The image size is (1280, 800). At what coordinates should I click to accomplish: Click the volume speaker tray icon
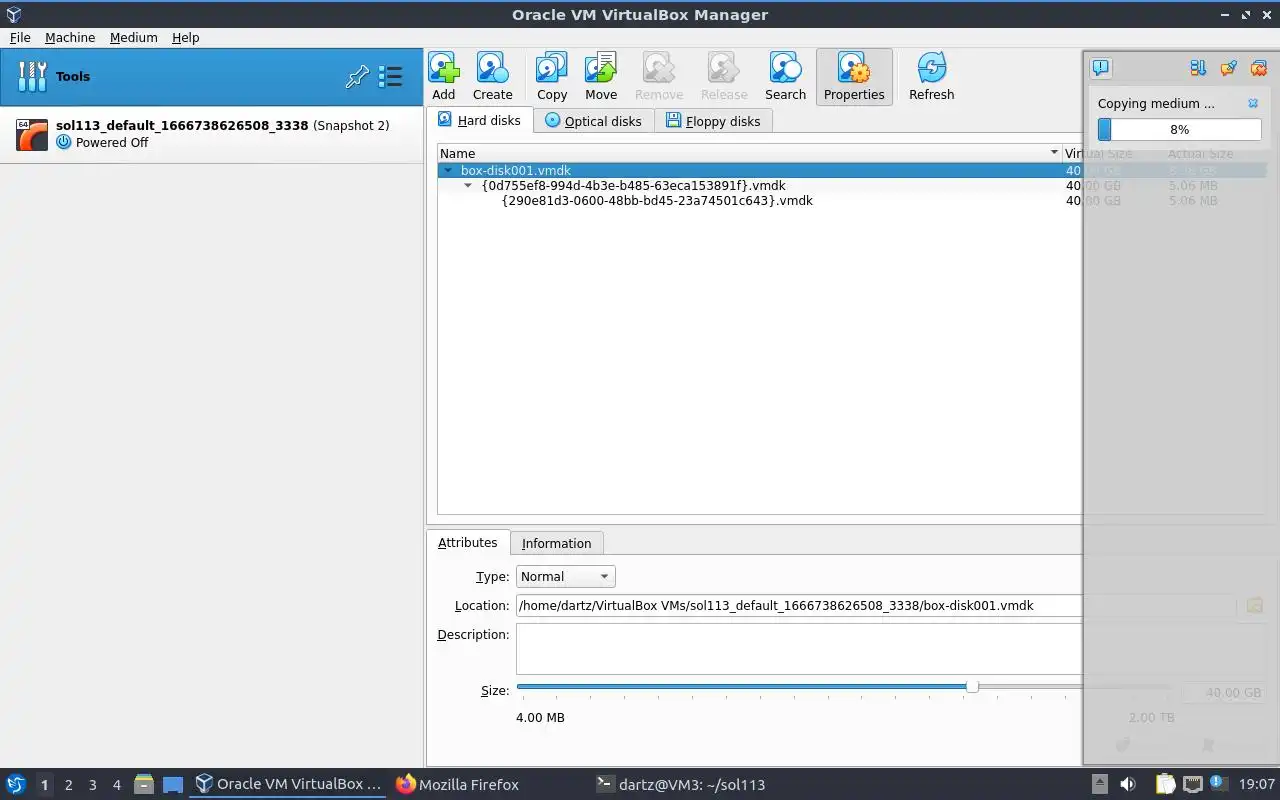(1127, 784)
